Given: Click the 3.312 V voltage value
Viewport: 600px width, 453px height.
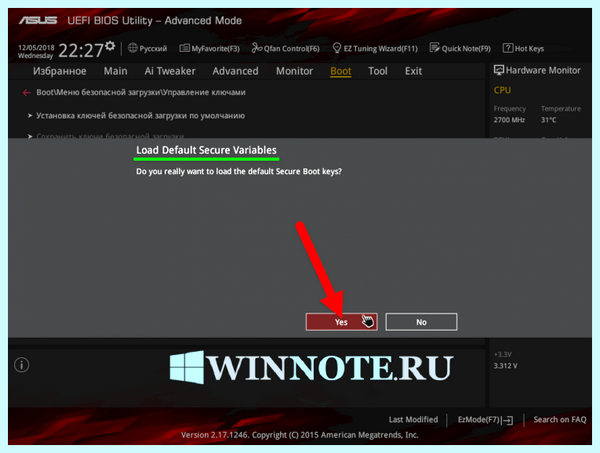Looking at the screenshot, I should click(x=505, y=366).
